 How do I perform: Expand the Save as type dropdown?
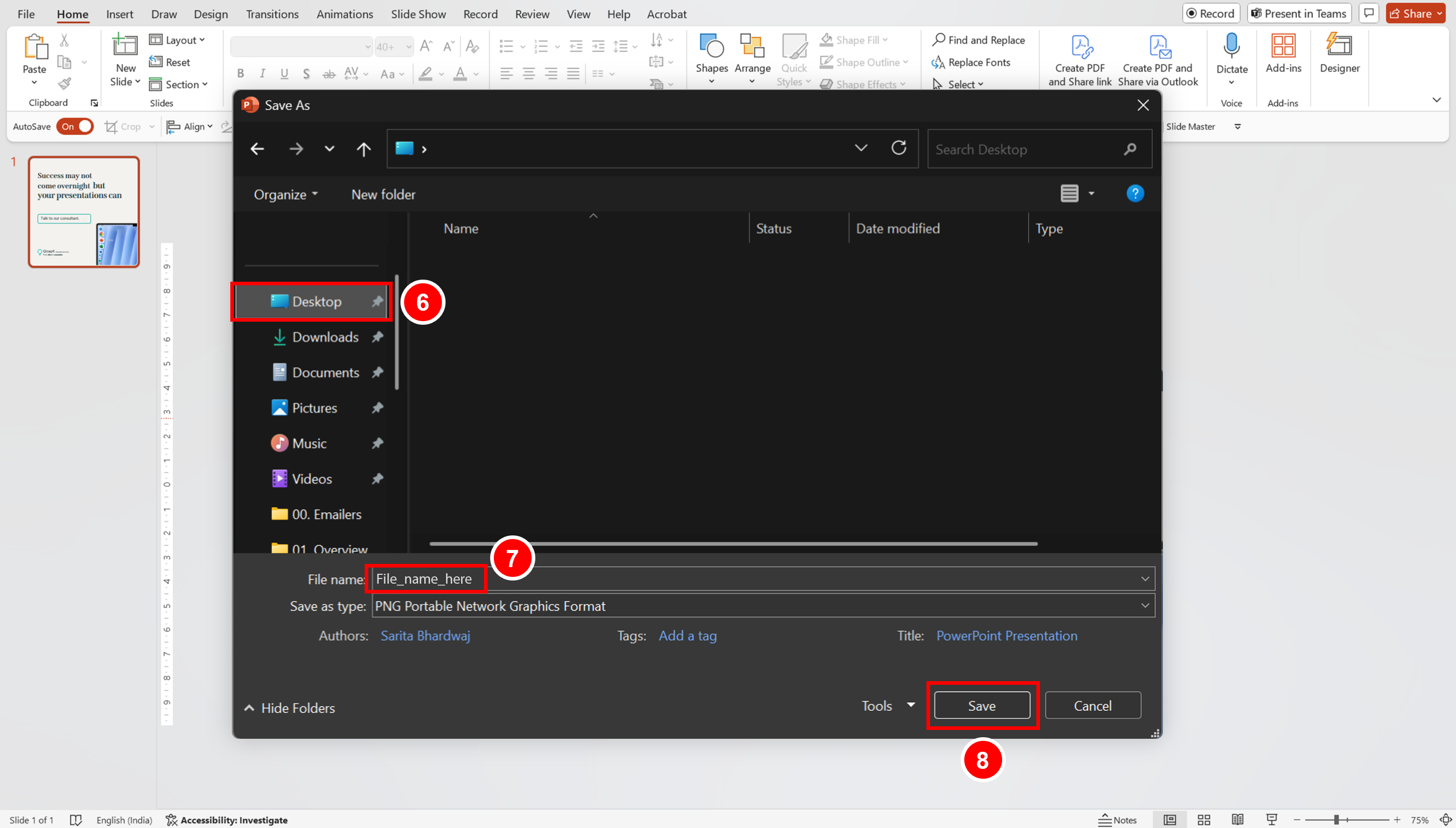pyautogui.click(x=1144, y=605)
